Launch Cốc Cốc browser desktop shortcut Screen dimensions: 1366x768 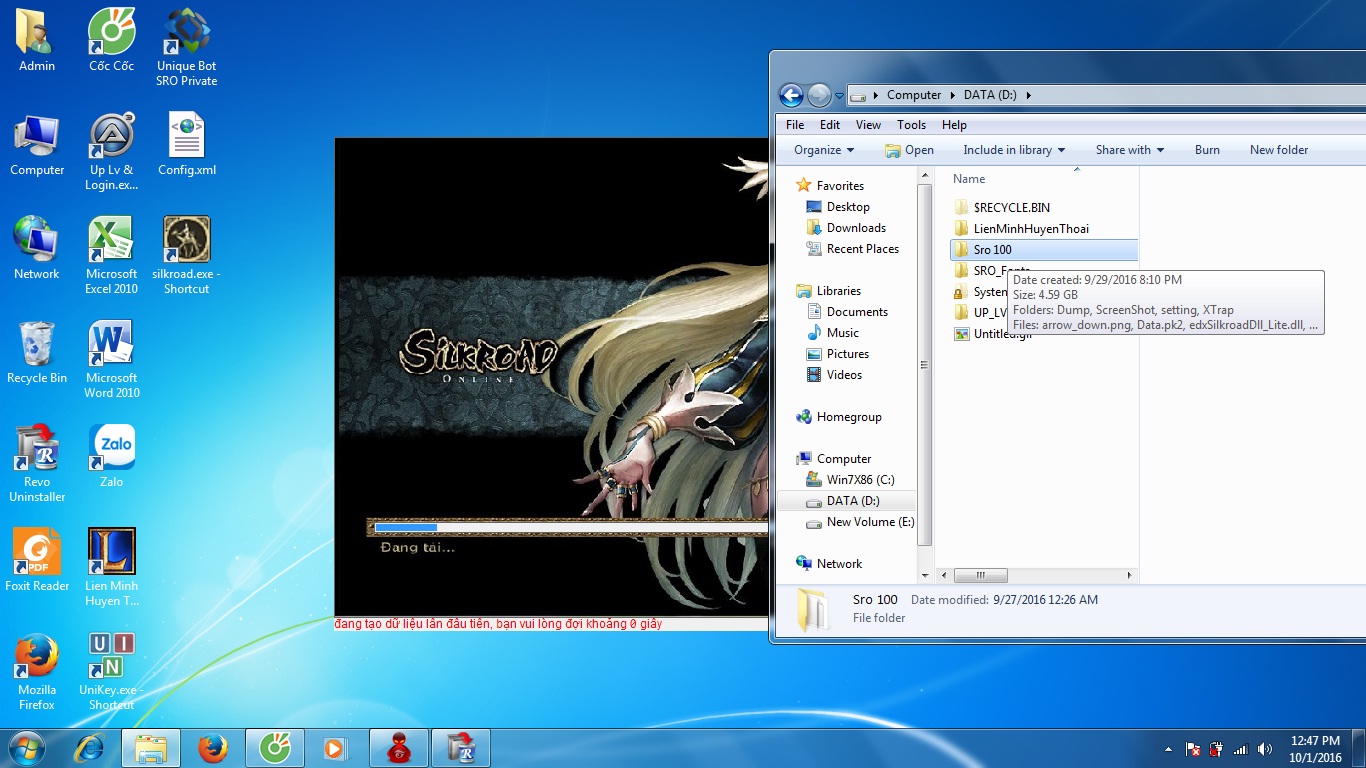point(111,41)
